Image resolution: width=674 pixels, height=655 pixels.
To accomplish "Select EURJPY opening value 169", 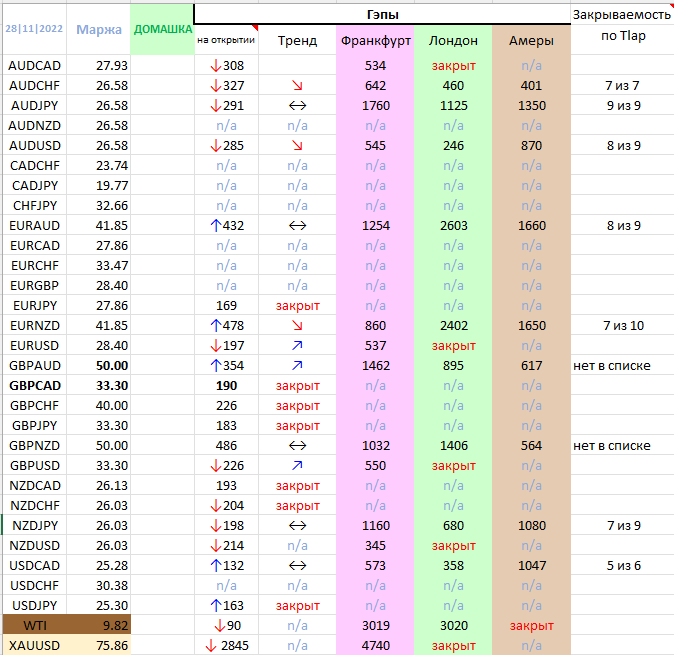I will coord(226,305).
